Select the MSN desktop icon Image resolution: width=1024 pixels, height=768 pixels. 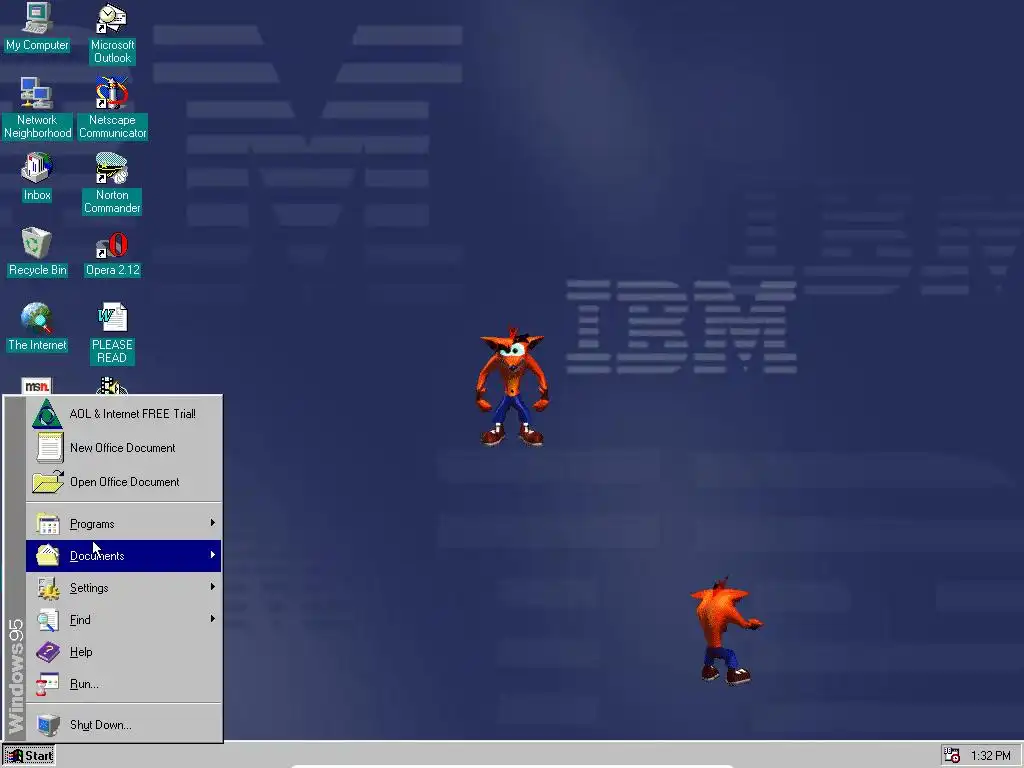click(37, 385)
